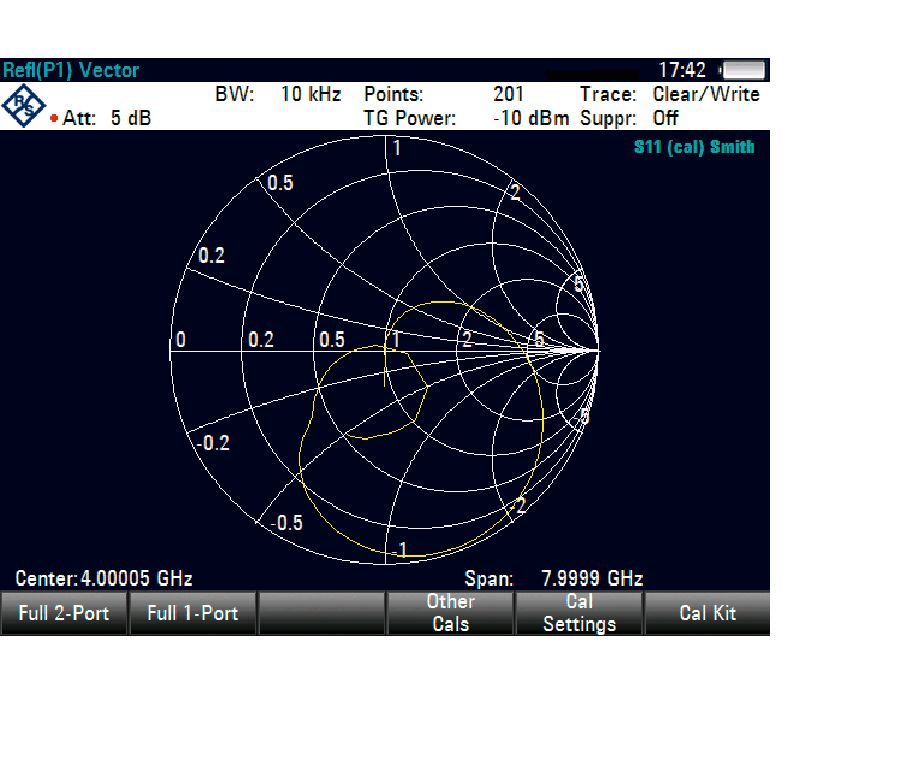The image size is (908, 764).
Task: Click the S11 (cal) Smith label
Action: coord(694,148)
